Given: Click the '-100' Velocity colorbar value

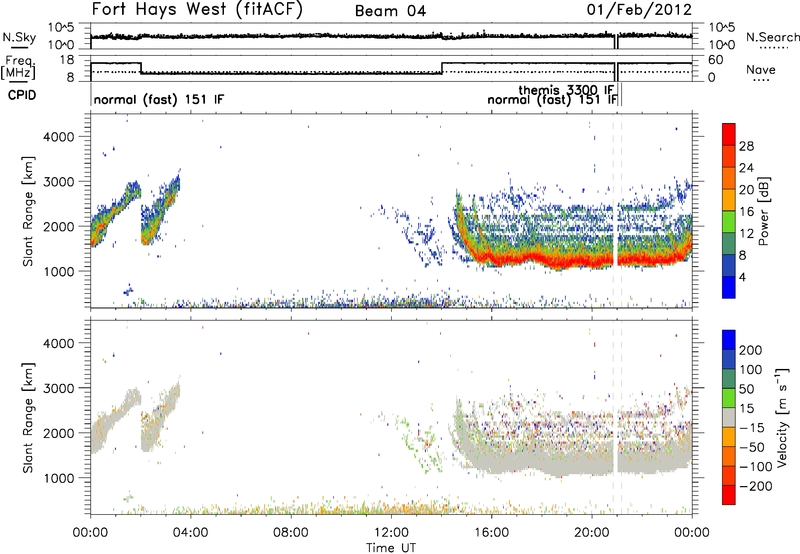Looking at the screenshot, I should coord(755,466).
